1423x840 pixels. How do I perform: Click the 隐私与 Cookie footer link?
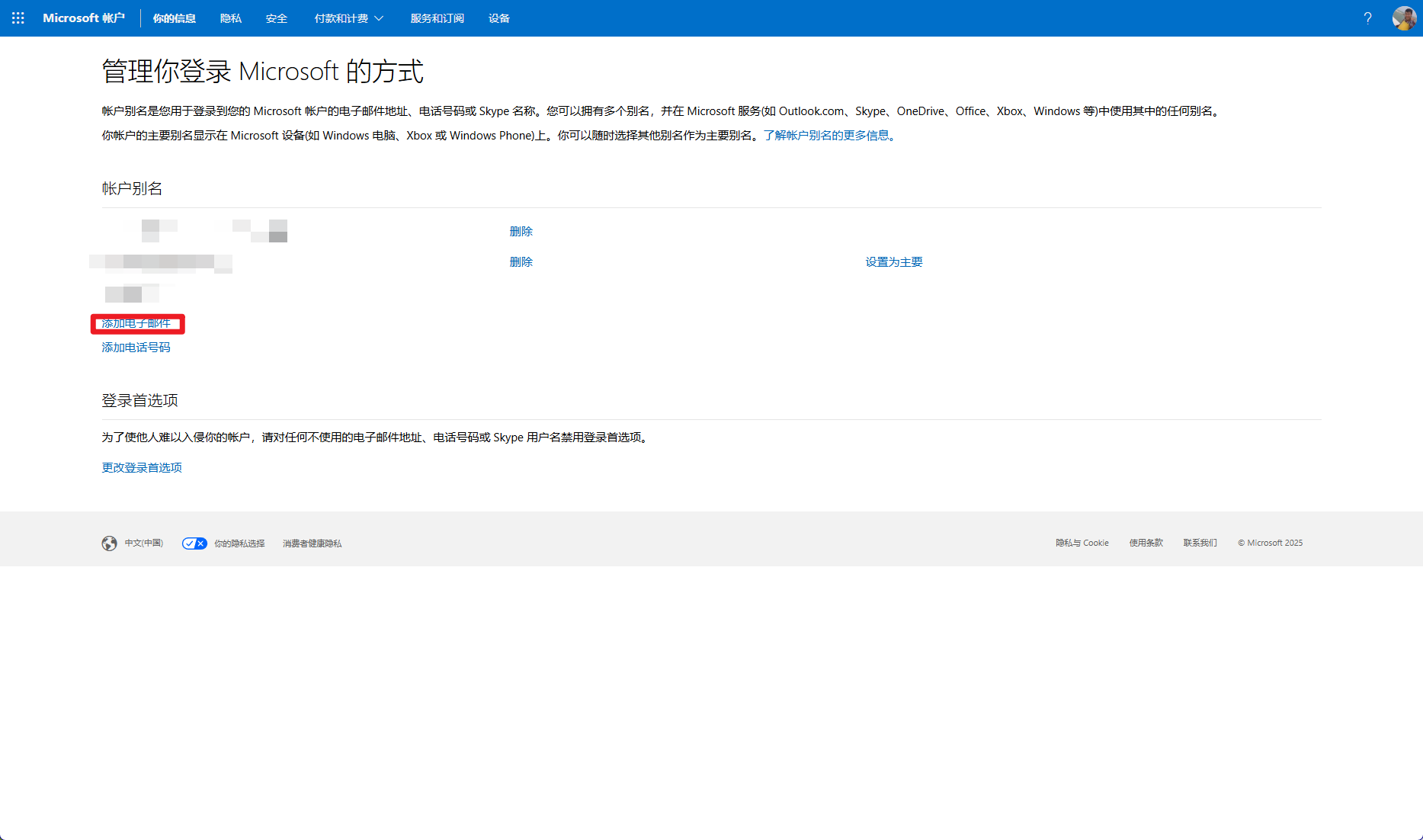coord(1082,543)
